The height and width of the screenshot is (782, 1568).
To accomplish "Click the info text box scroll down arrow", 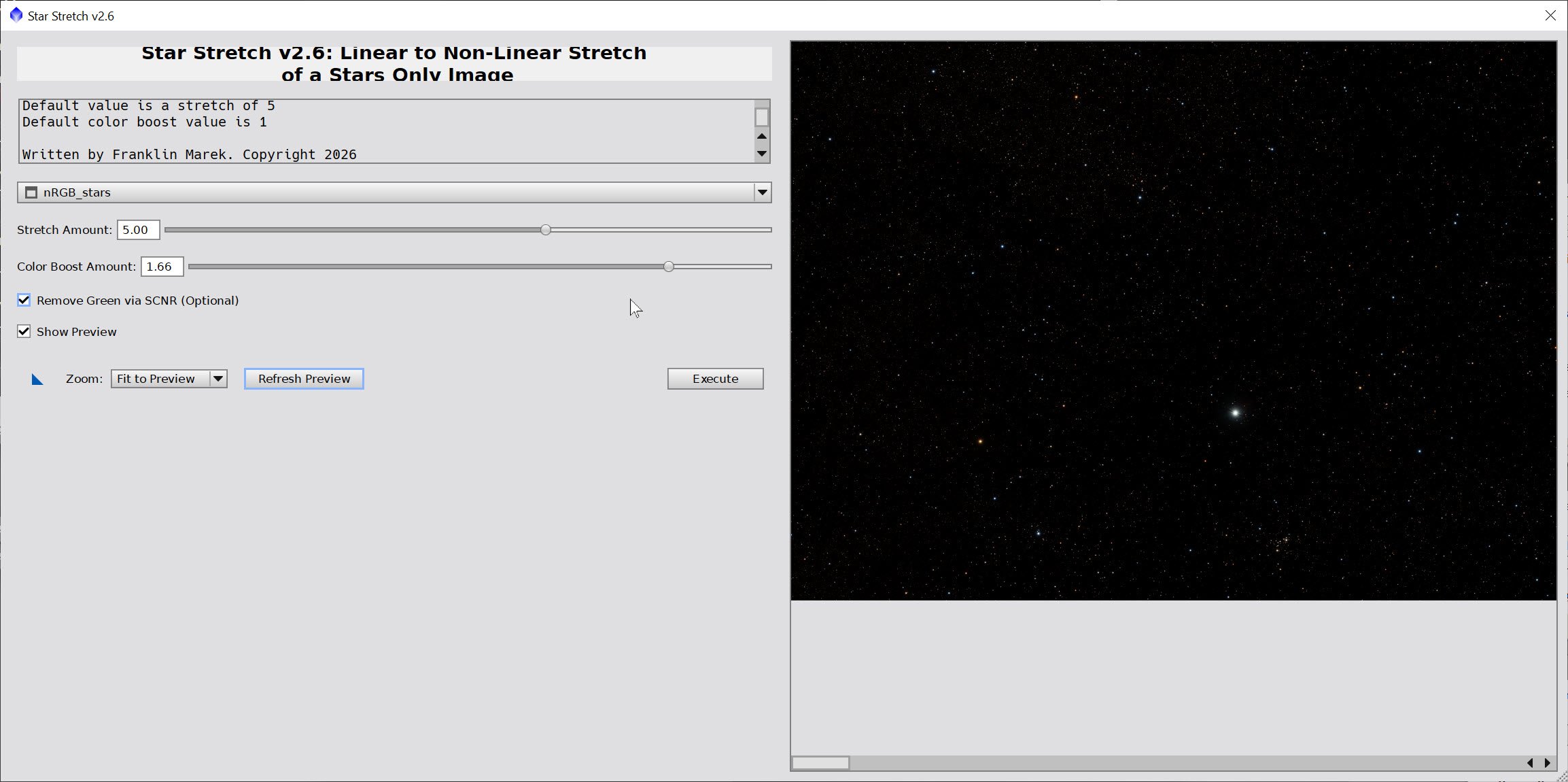I will 762,154.
